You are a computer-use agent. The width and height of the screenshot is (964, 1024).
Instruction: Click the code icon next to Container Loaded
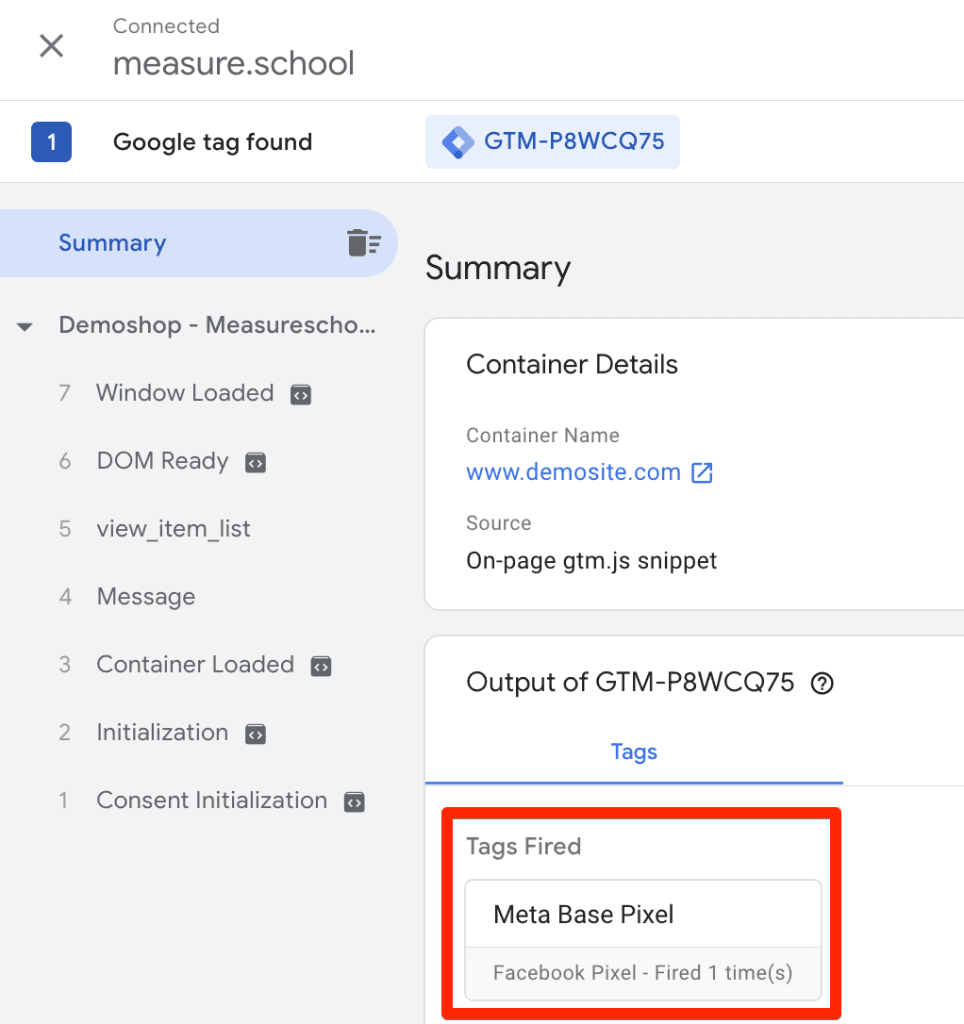pos(320,665)
